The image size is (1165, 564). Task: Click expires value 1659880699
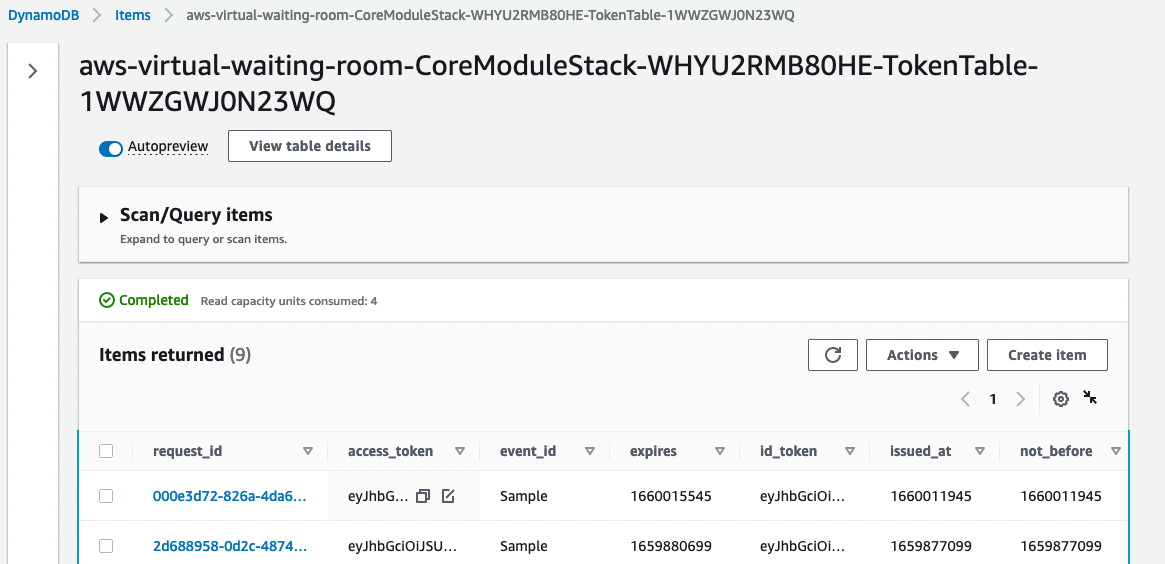pos(671,546)
